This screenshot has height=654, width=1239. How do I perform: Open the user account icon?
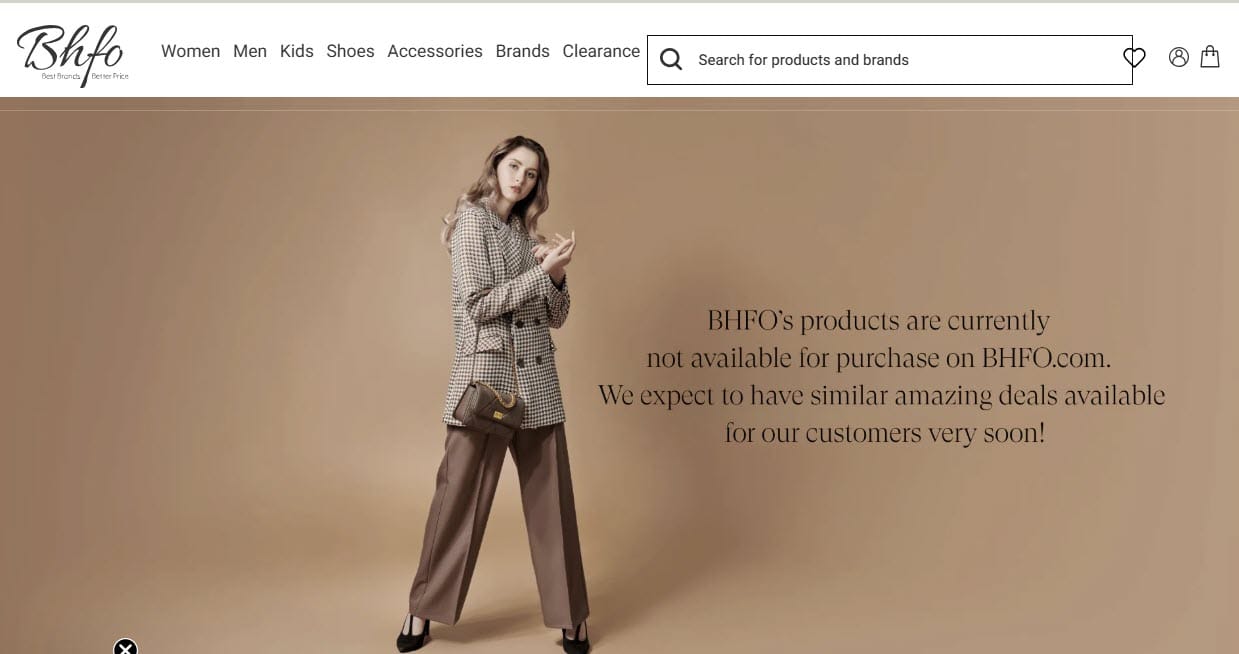point(1179,57)
